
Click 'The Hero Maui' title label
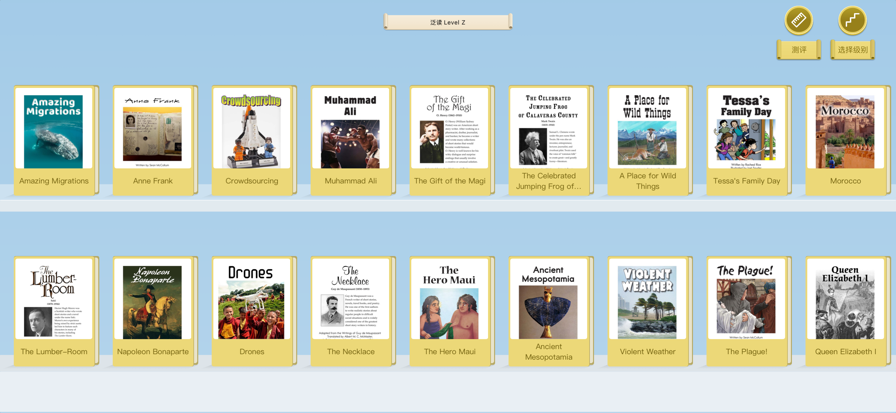450,352
